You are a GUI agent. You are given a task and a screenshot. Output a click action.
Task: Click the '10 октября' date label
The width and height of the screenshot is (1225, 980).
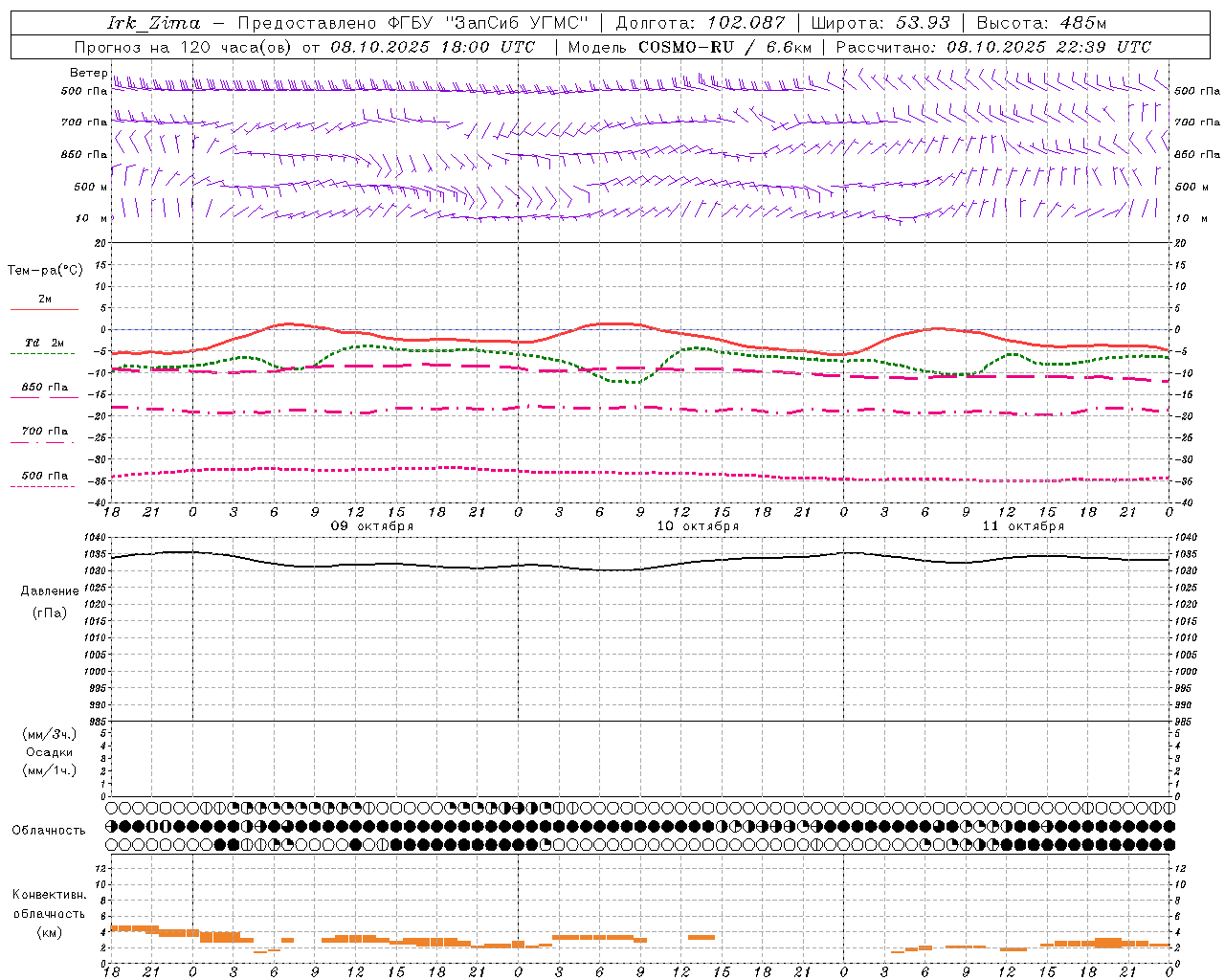point(698,526)
